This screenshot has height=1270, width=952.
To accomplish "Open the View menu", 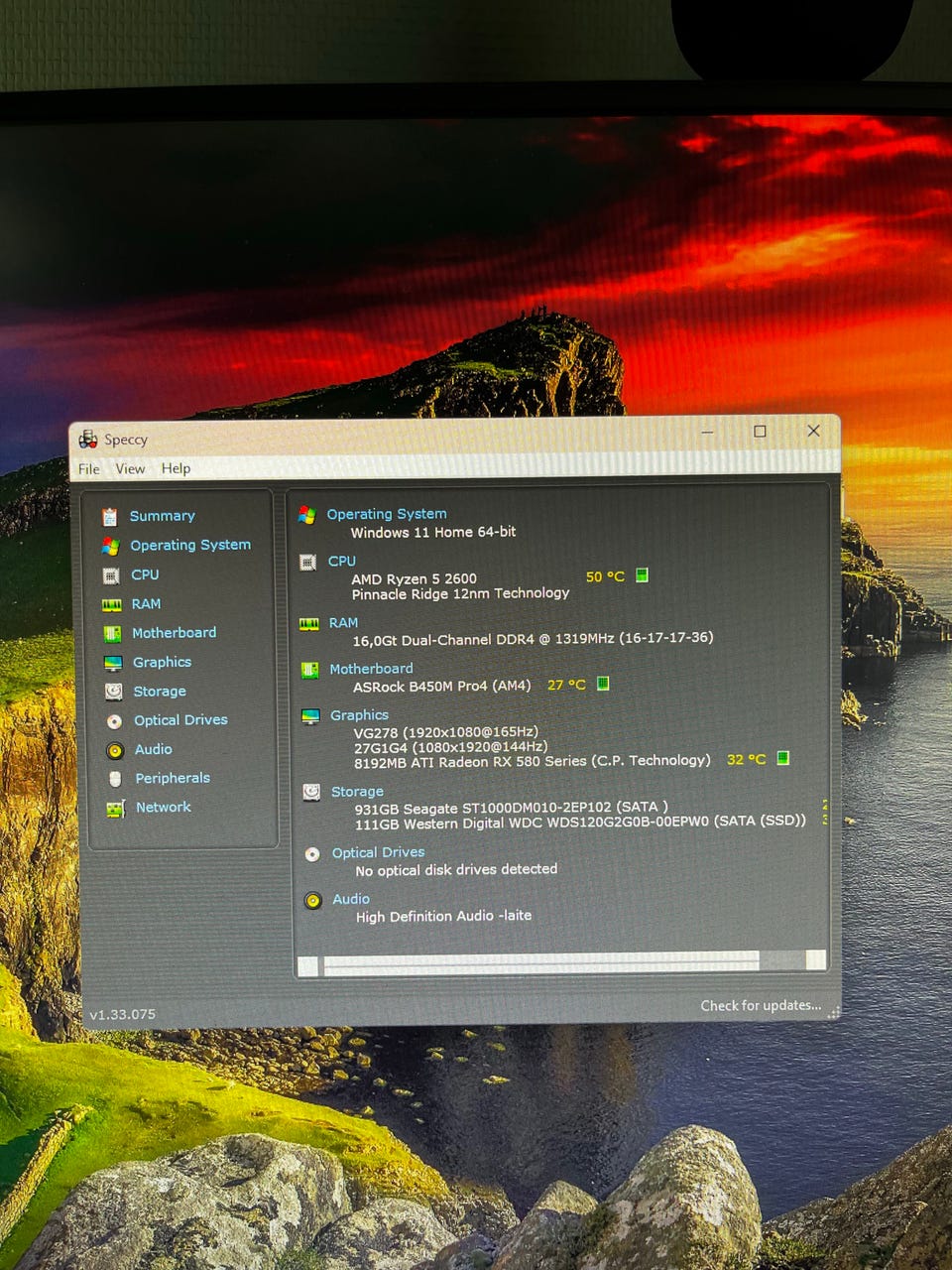I will 130,469.
